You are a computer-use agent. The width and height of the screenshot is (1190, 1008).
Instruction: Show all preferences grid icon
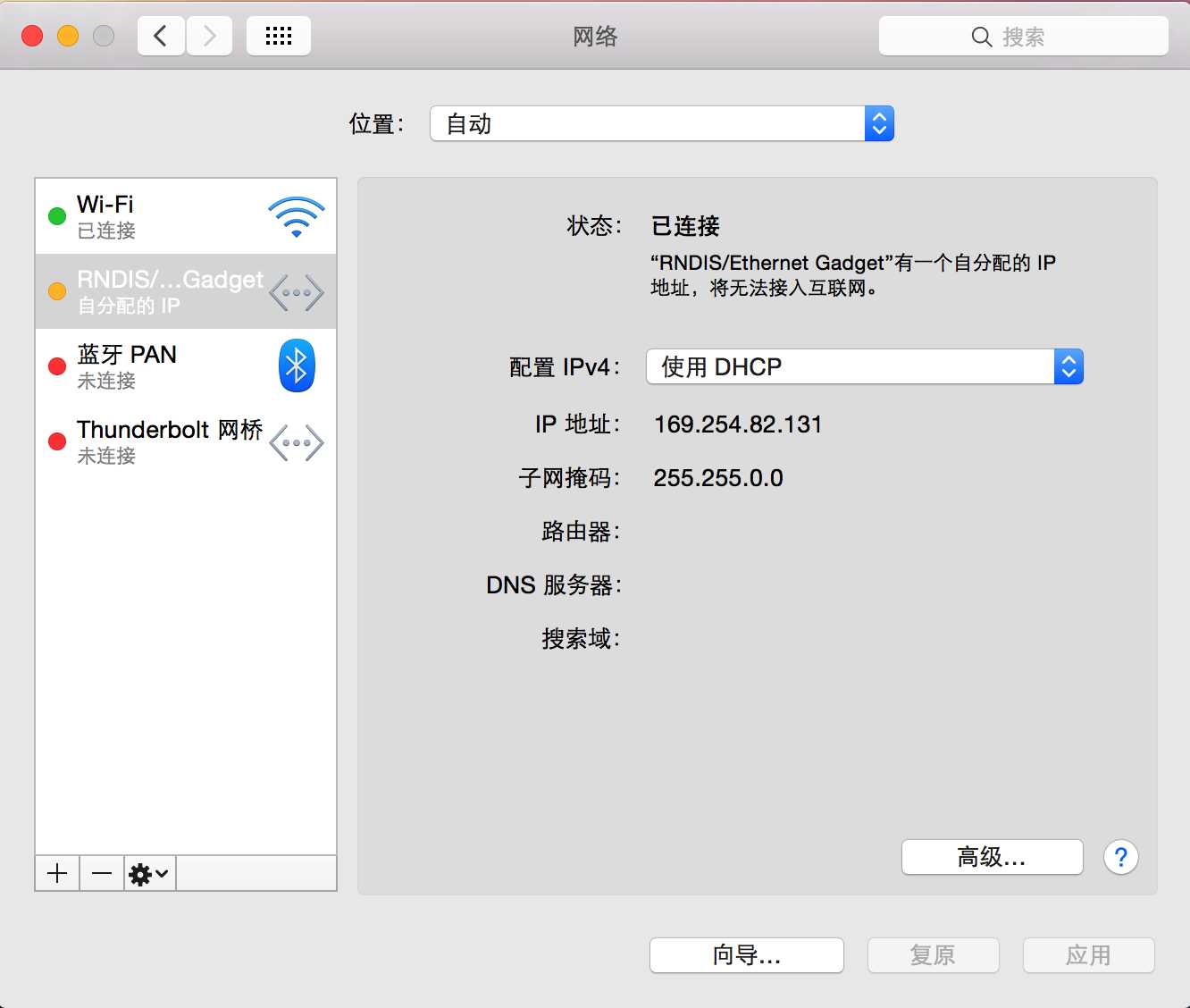[279, 36]
